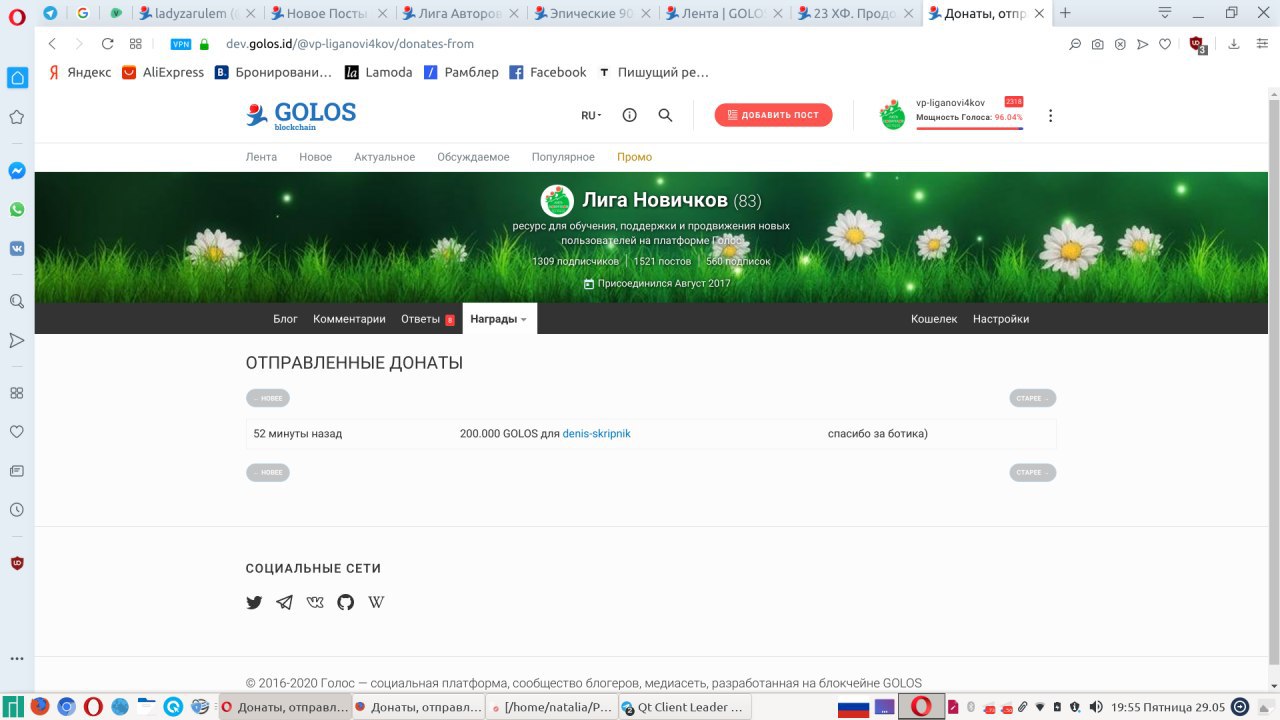The image size is (1280, 720).
Task: Expand the Награды dropdown tab
Action: pyautogui.click(x=499, y=319)
